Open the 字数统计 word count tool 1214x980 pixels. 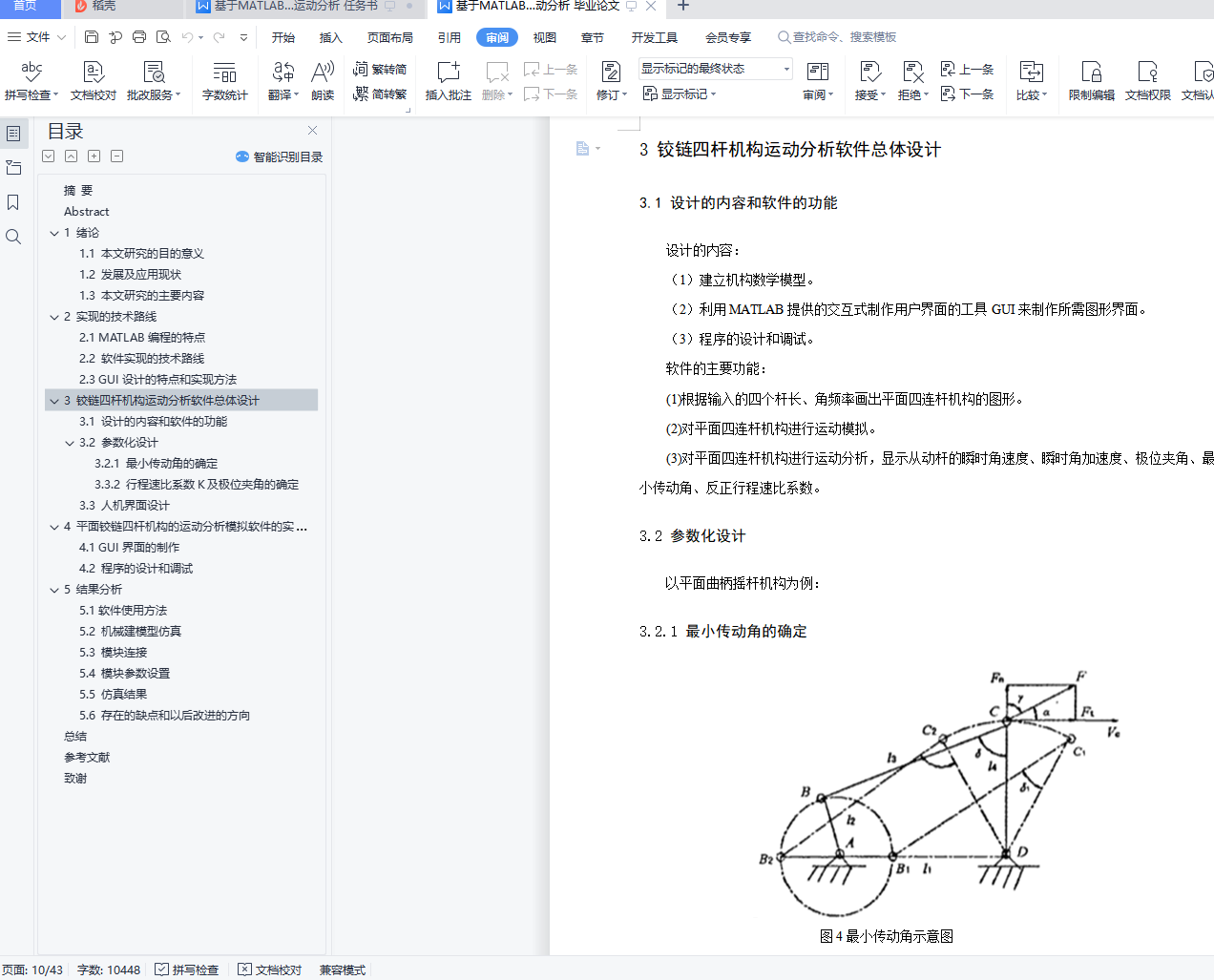(x=224, y=80)
